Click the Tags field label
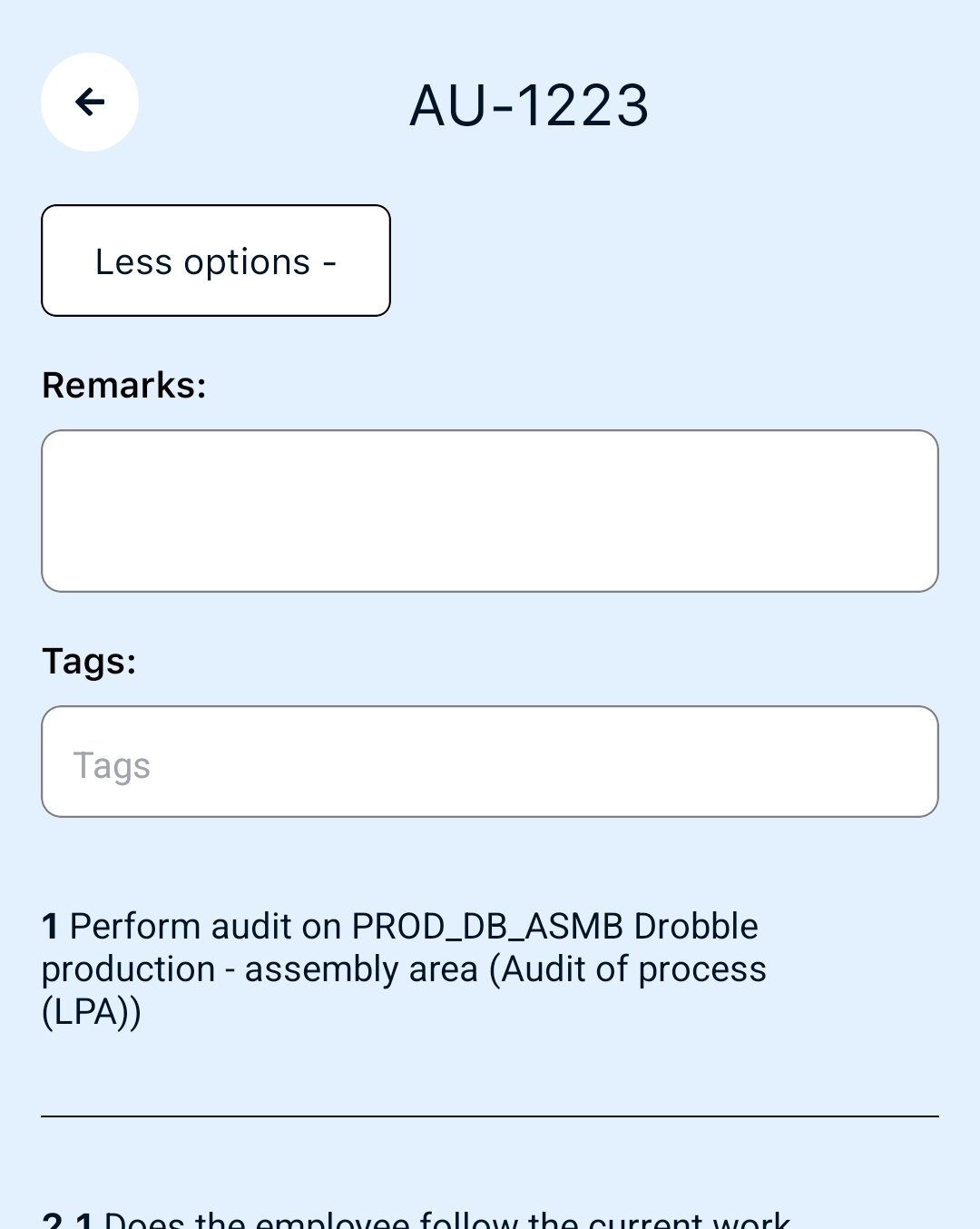 pos(89,662)
